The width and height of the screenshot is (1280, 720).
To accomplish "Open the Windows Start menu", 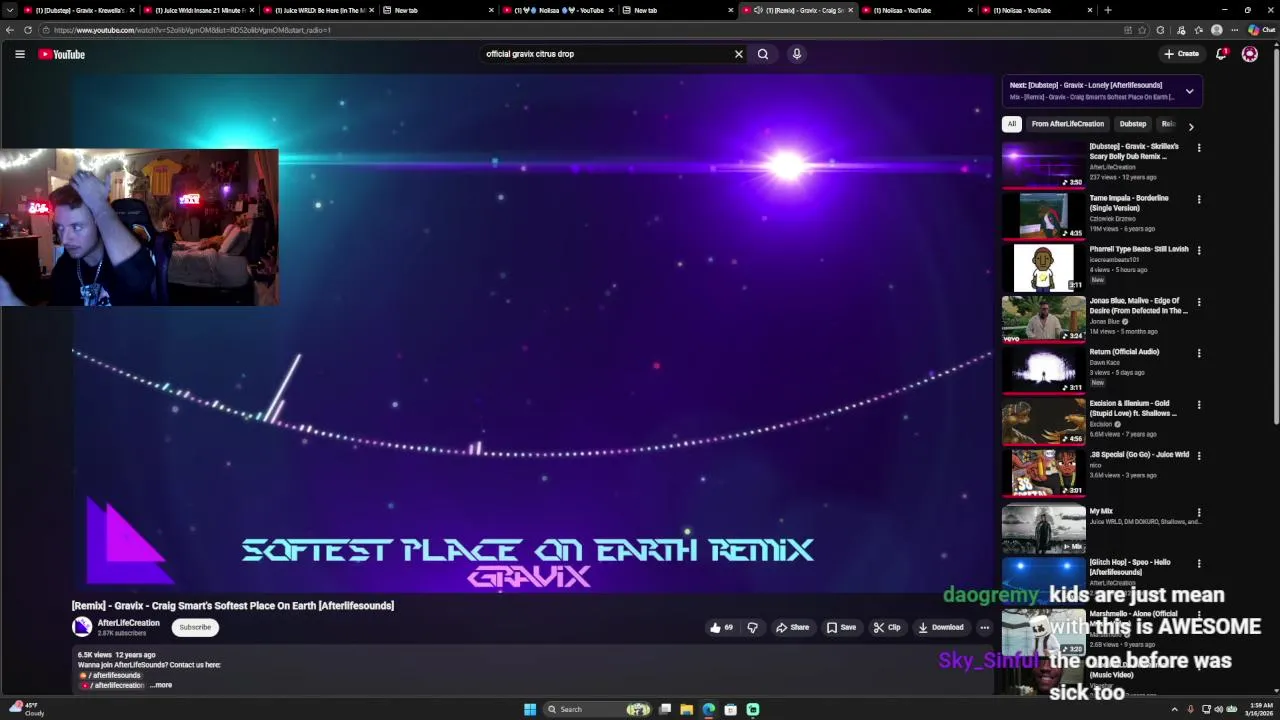I will point(530,709).
